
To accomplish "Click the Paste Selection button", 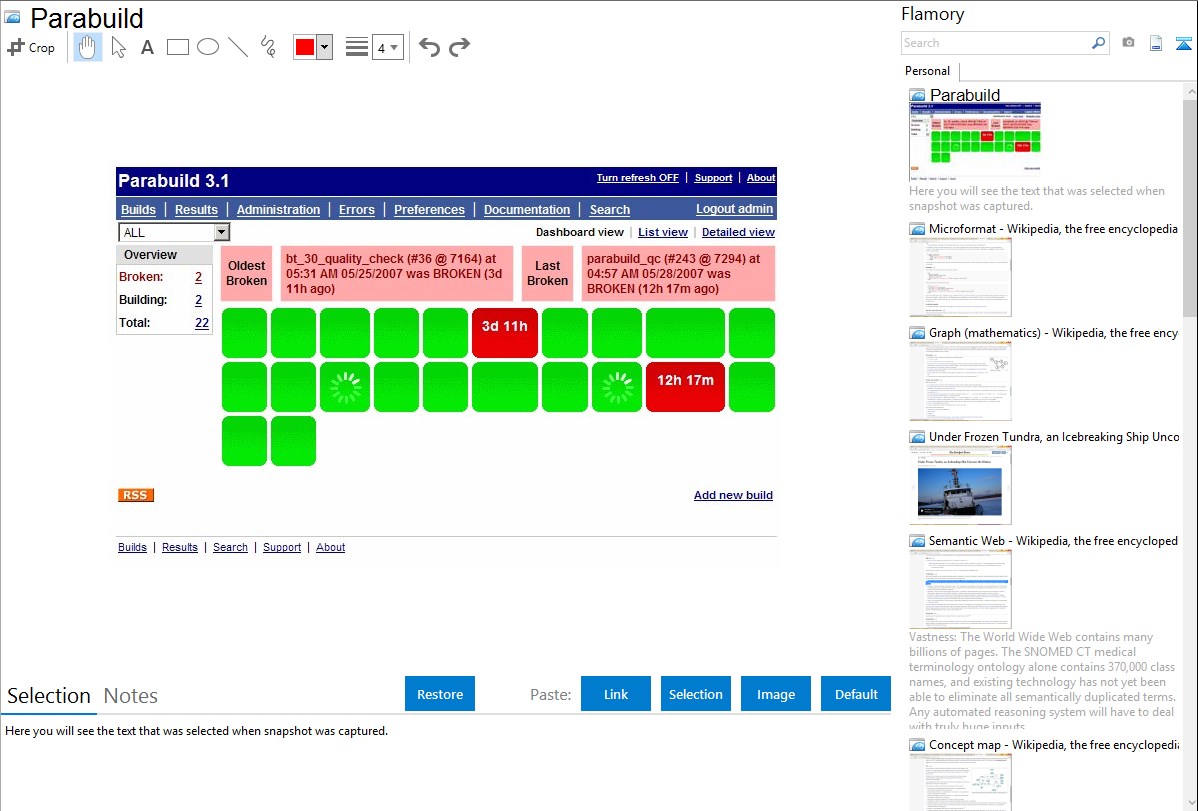I will (696, 694).
